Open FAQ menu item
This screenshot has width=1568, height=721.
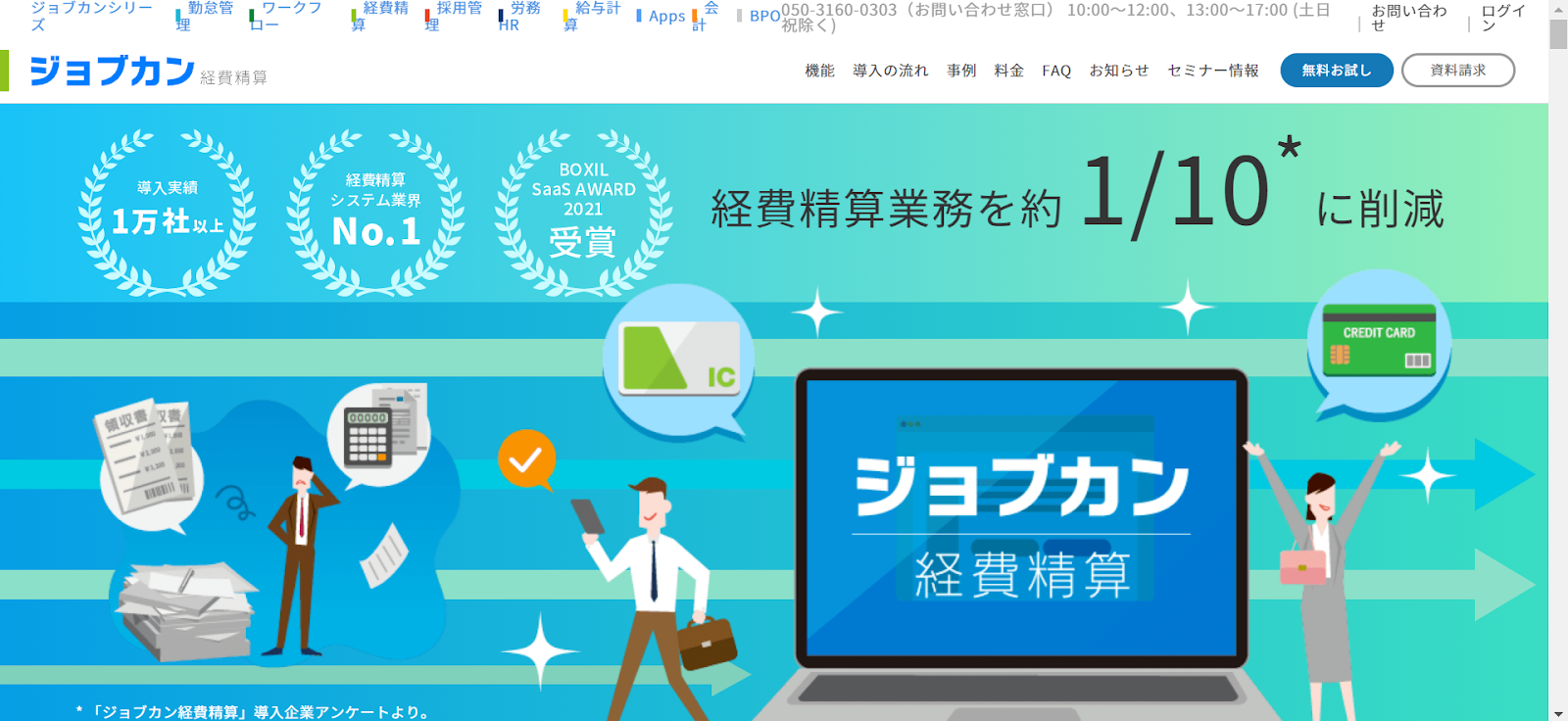(x=1056, y=71)
